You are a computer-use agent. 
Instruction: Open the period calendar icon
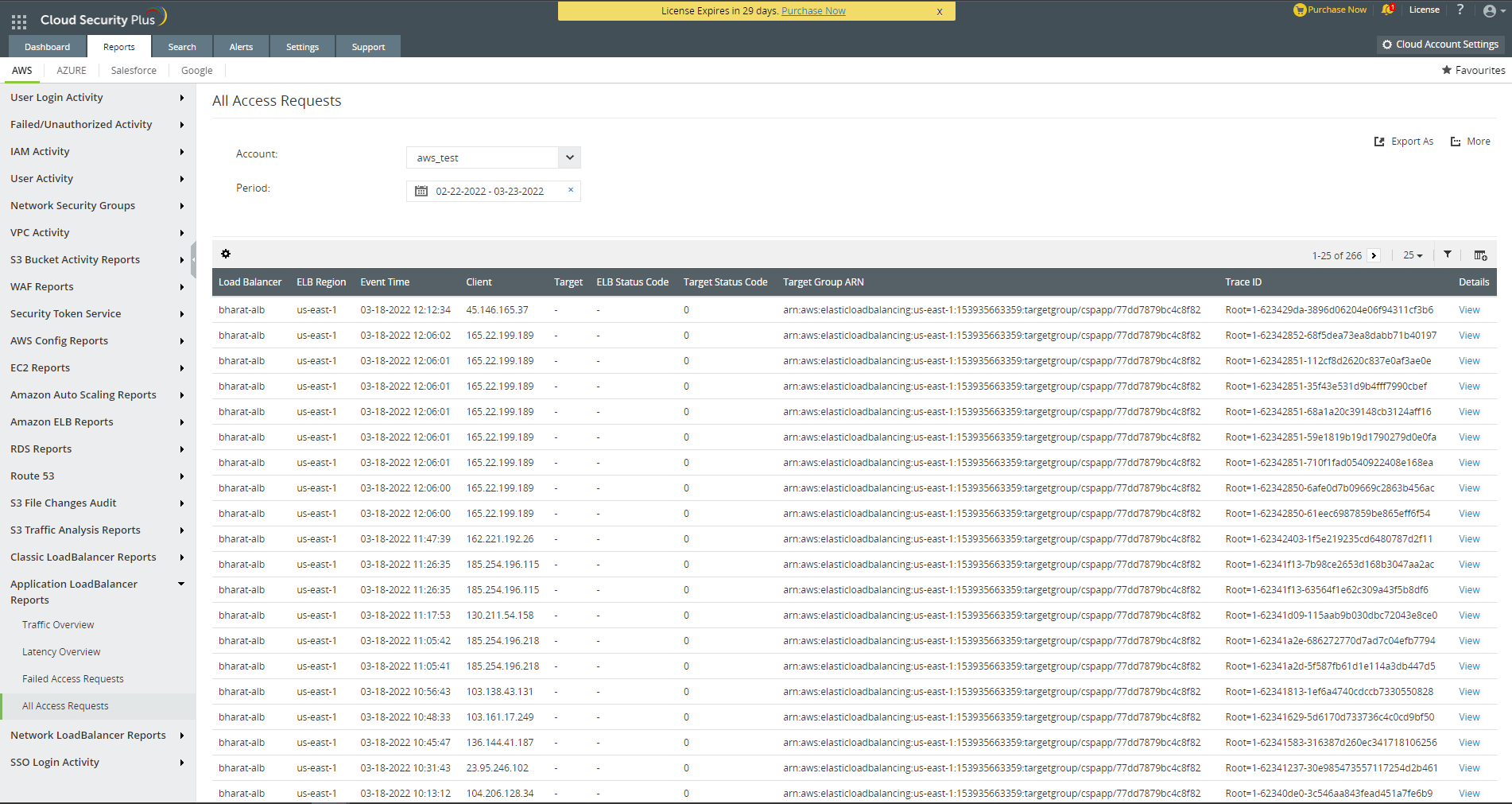(421, 191)
